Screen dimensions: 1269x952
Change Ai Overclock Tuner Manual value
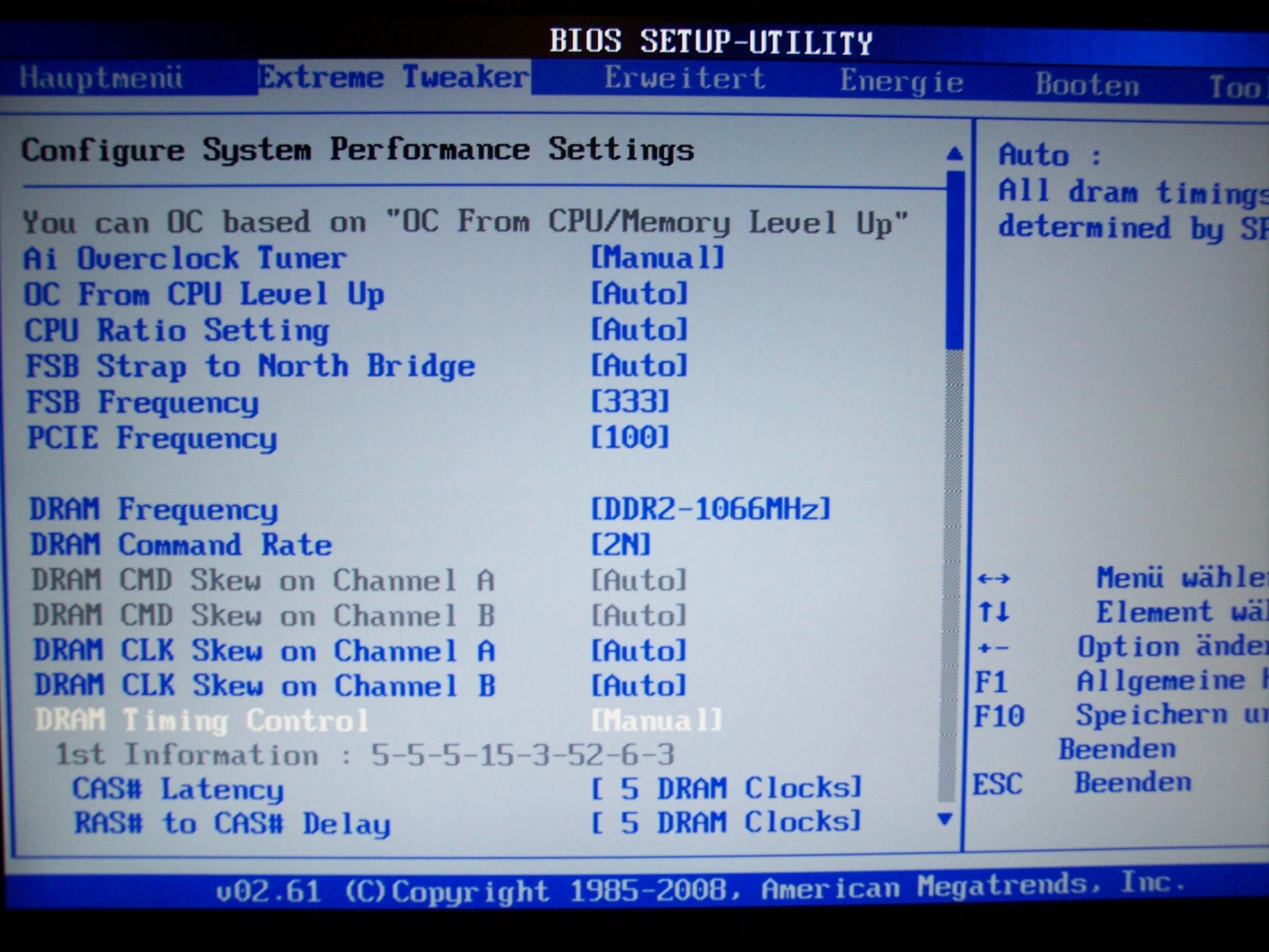[x=657, y=259]
